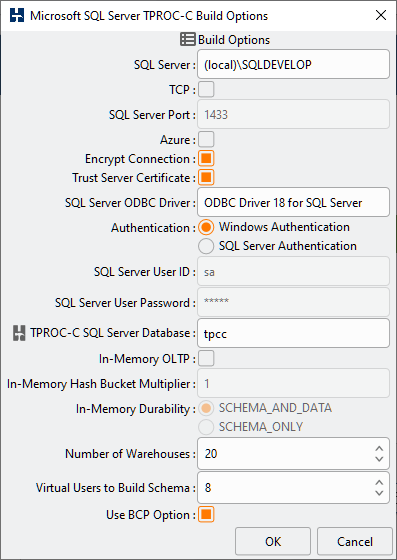Screen dimensions: 397x560
Task: Decrease the Number of Warehouses value
Action: (x=379, y=459)
